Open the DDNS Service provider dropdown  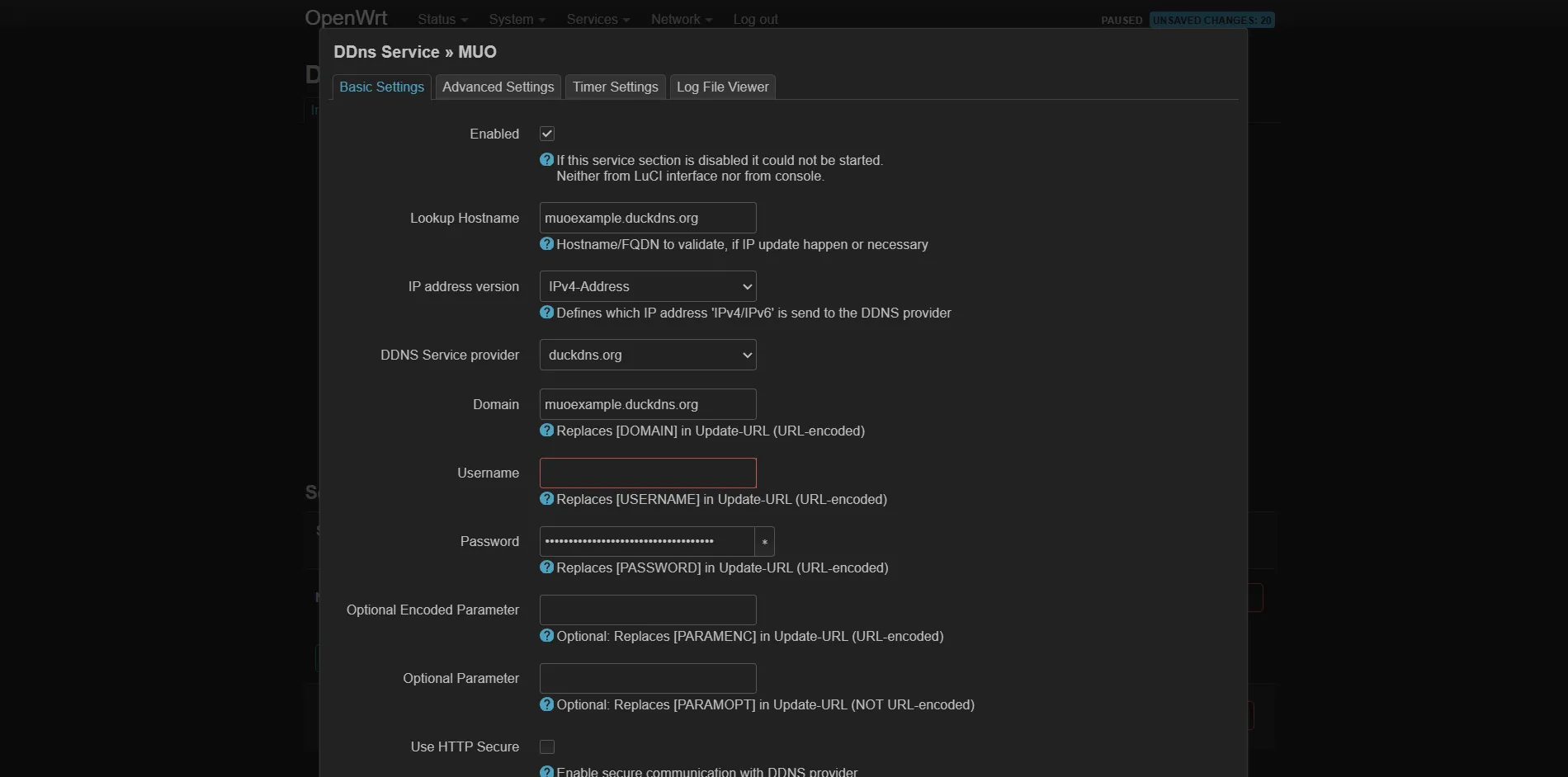647,355
